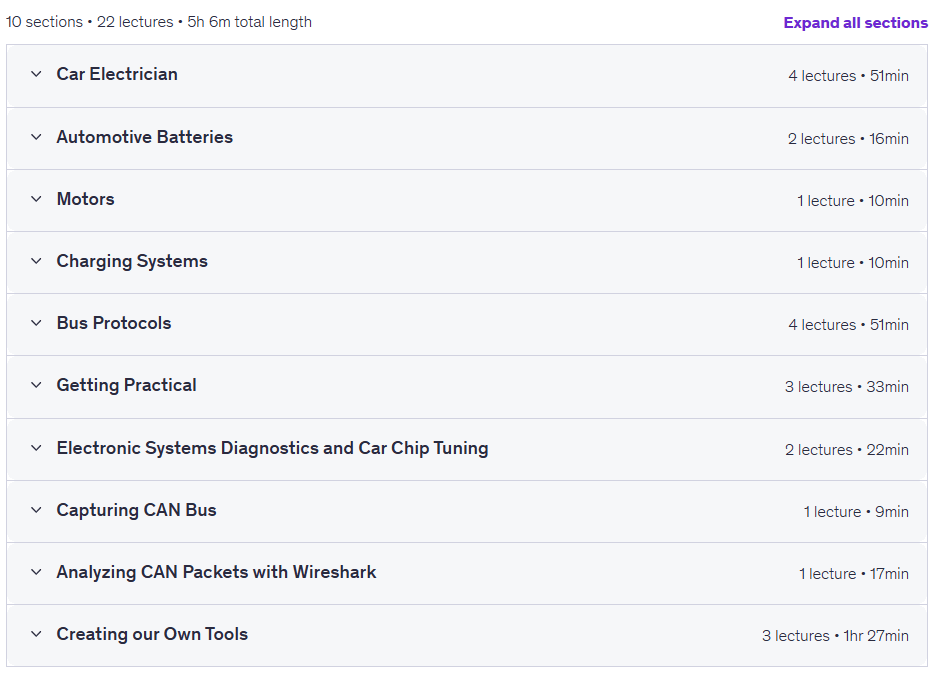Click the Capturing CAN Bus title
Image resolution: width=934 pixels, height=674 pixels.
[136, 510]
